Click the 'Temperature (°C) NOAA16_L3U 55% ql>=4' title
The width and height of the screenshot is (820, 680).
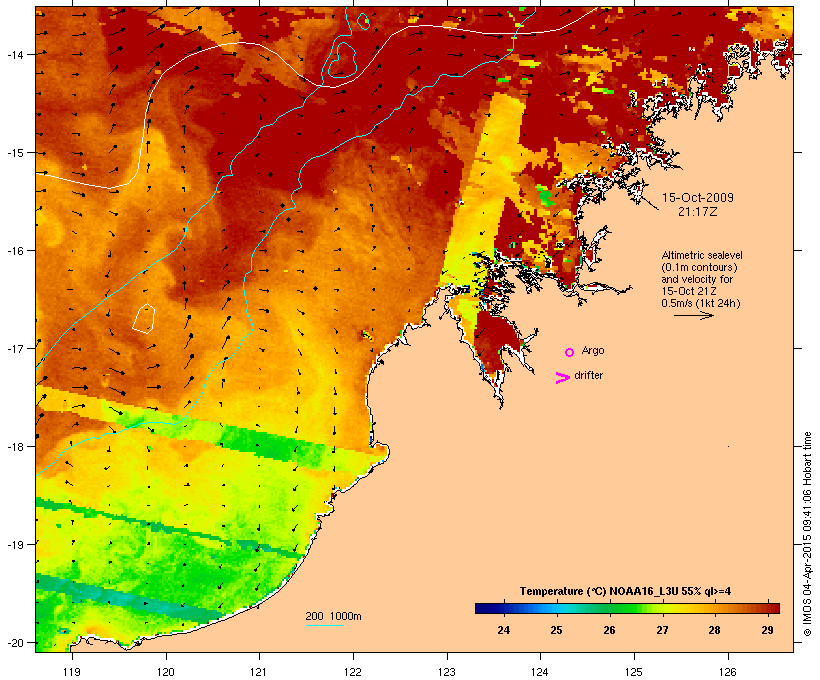(x=625, y=591)
